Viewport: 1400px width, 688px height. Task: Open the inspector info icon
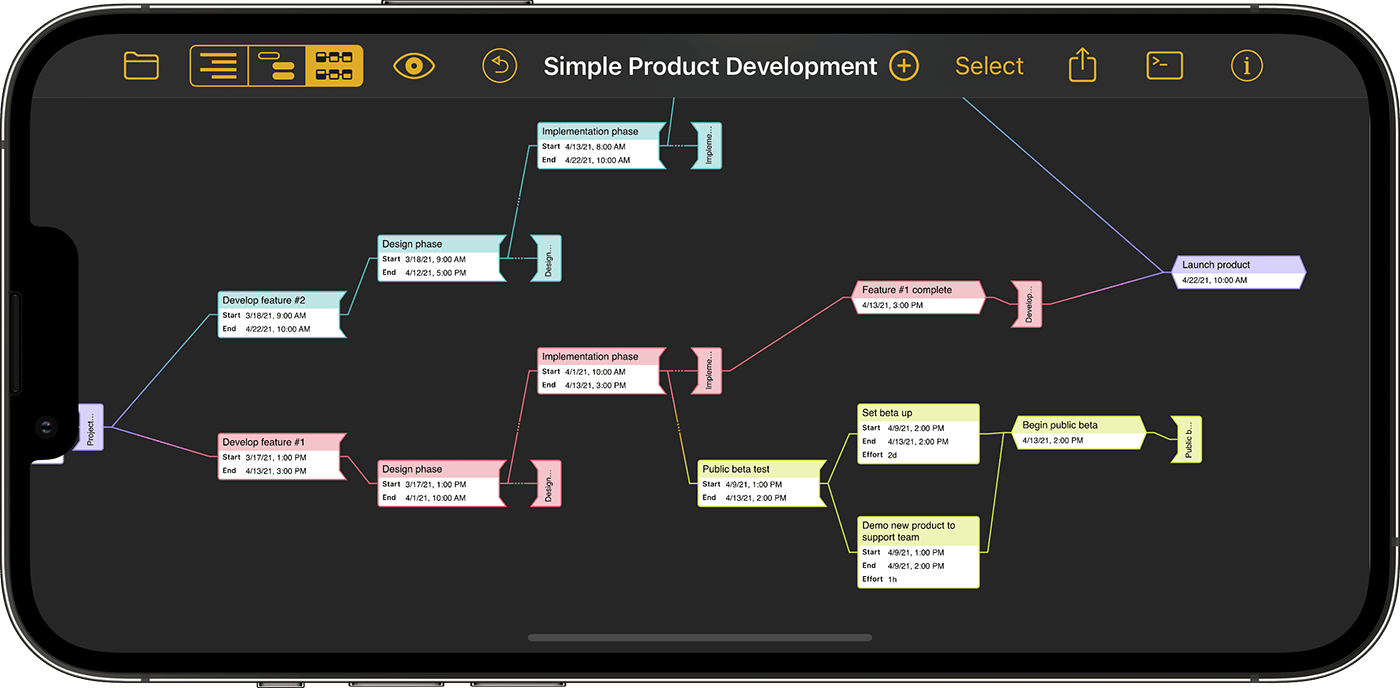point(1246,66)
